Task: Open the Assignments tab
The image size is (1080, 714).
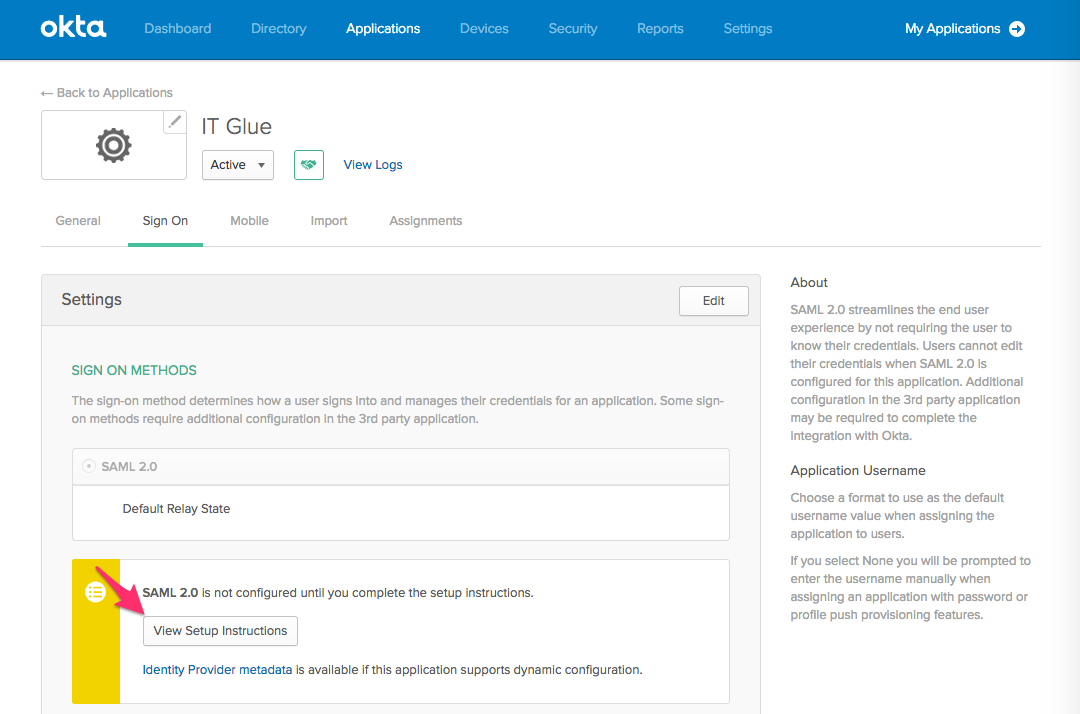Action: click(x=425, y=220)
